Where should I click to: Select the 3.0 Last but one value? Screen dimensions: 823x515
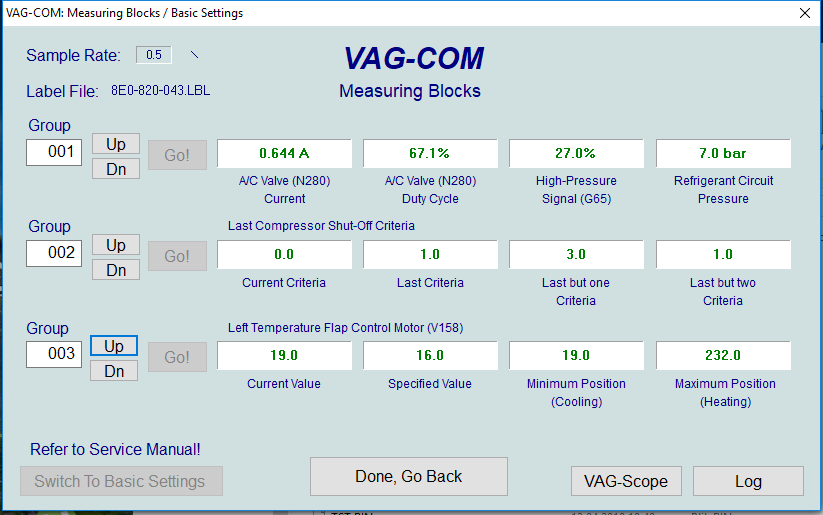pos(576,254)
